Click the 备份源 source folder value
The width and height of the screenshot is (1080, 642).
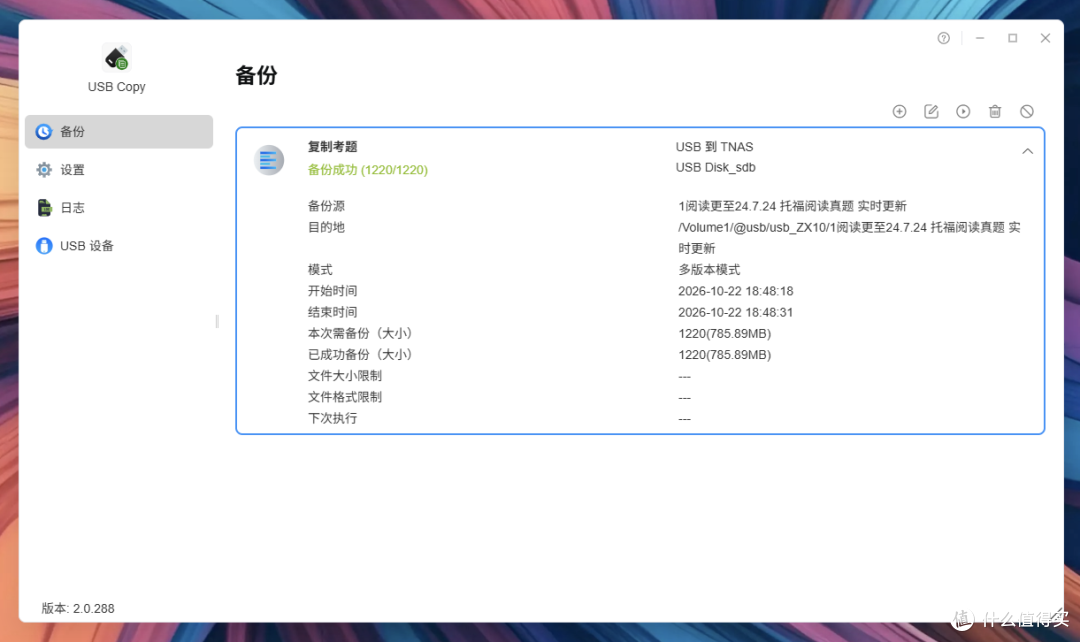792,206
